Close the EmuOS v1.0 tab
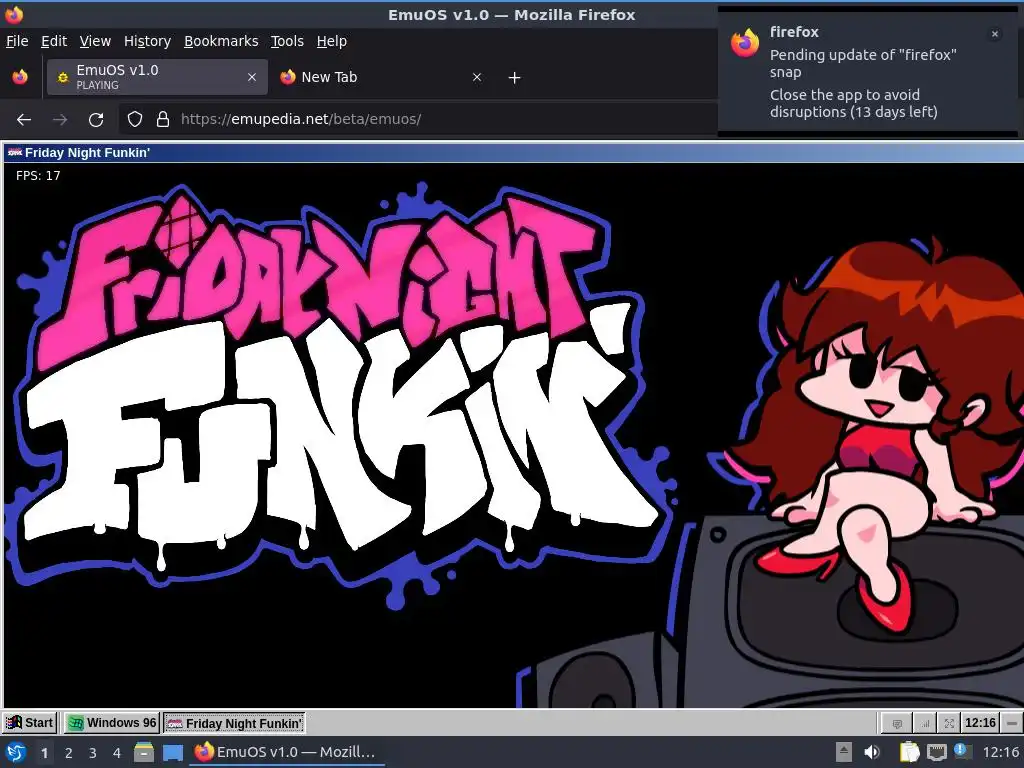 [251, 77]
